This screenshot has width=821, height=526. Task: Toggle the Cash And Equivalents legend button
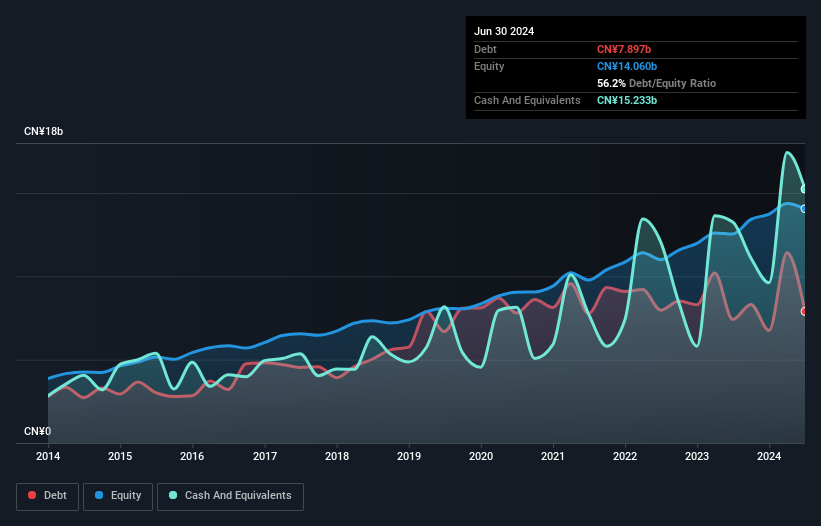coord(230,496)
